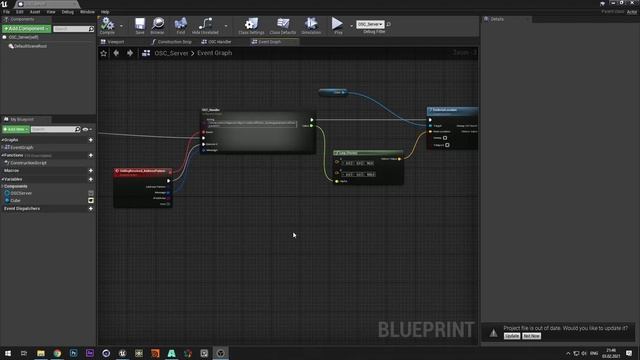This screenshot has width=640, height=360.
Task: Open Class Defaults
Action: [282, 25]
